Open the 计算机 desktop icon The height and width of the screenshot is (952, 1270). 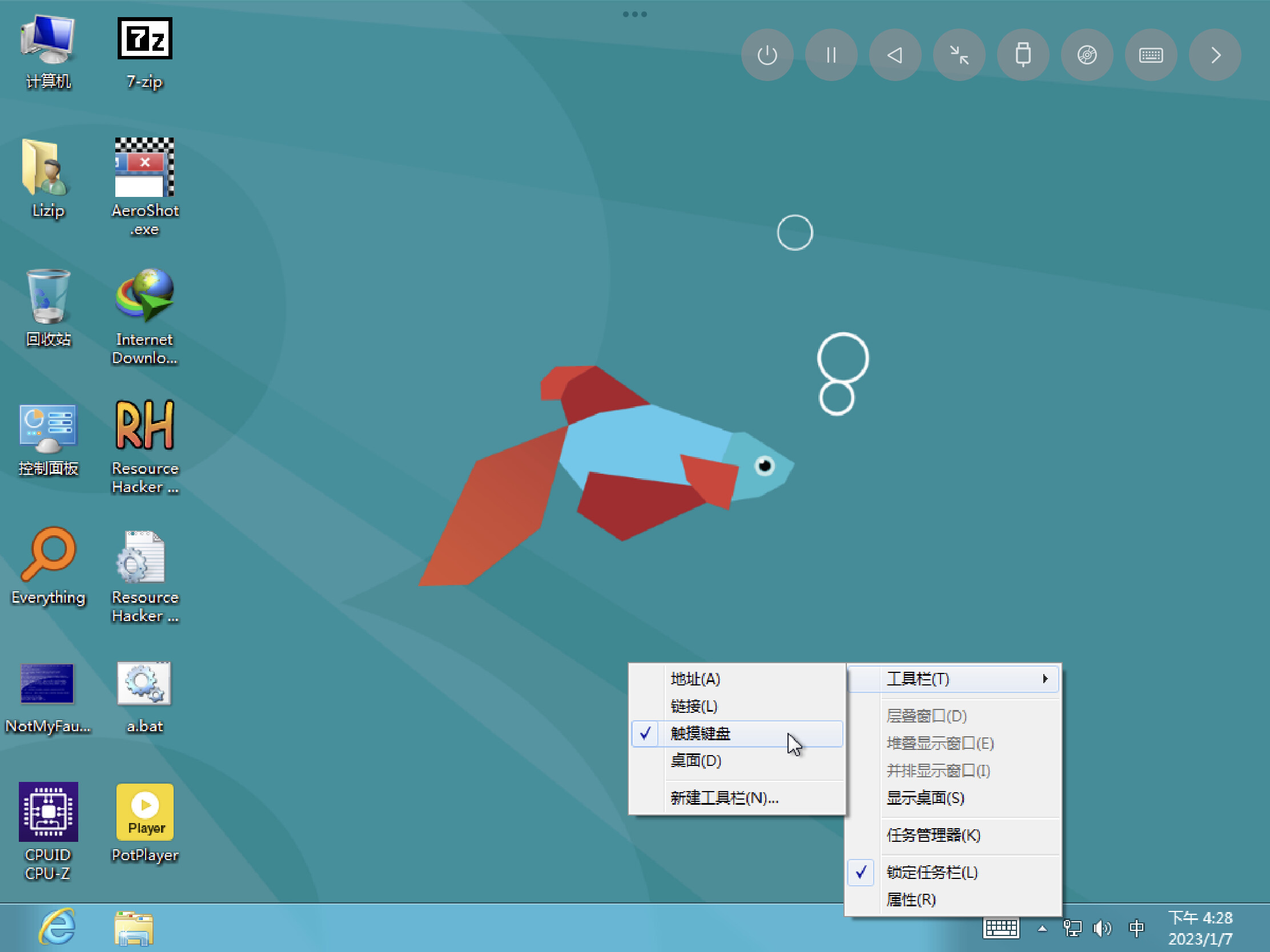tap(47, 51)
